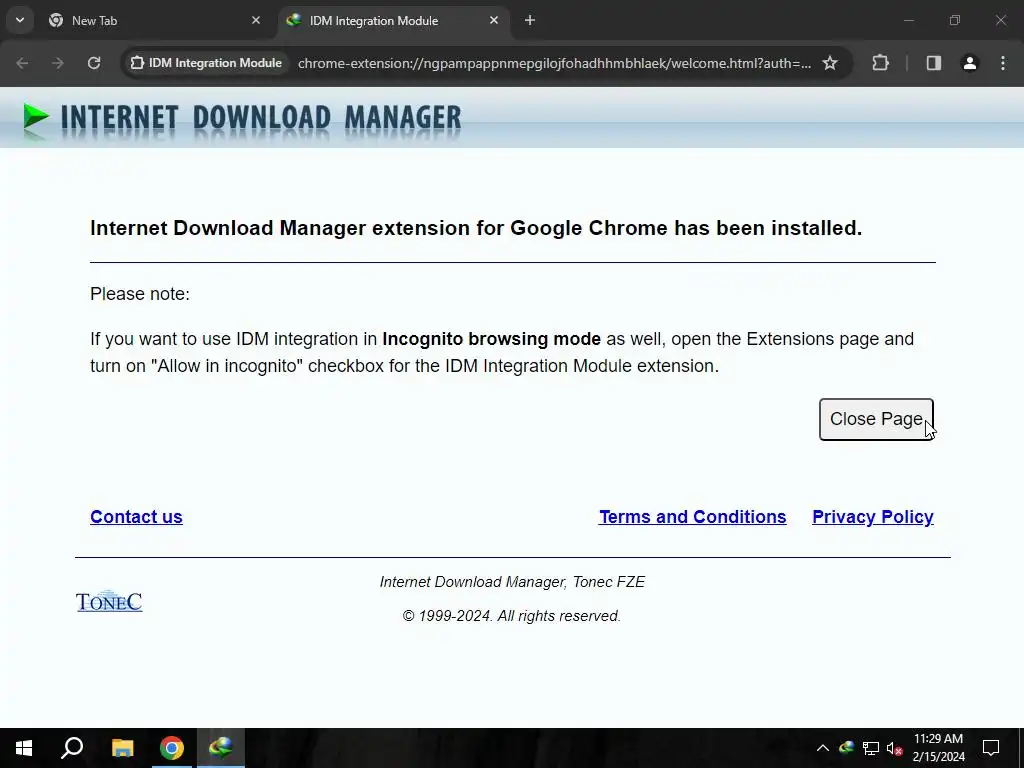Click the IDM system tray icon
1024x768 pixels.
pyautogui.click(x=846, y=748)
